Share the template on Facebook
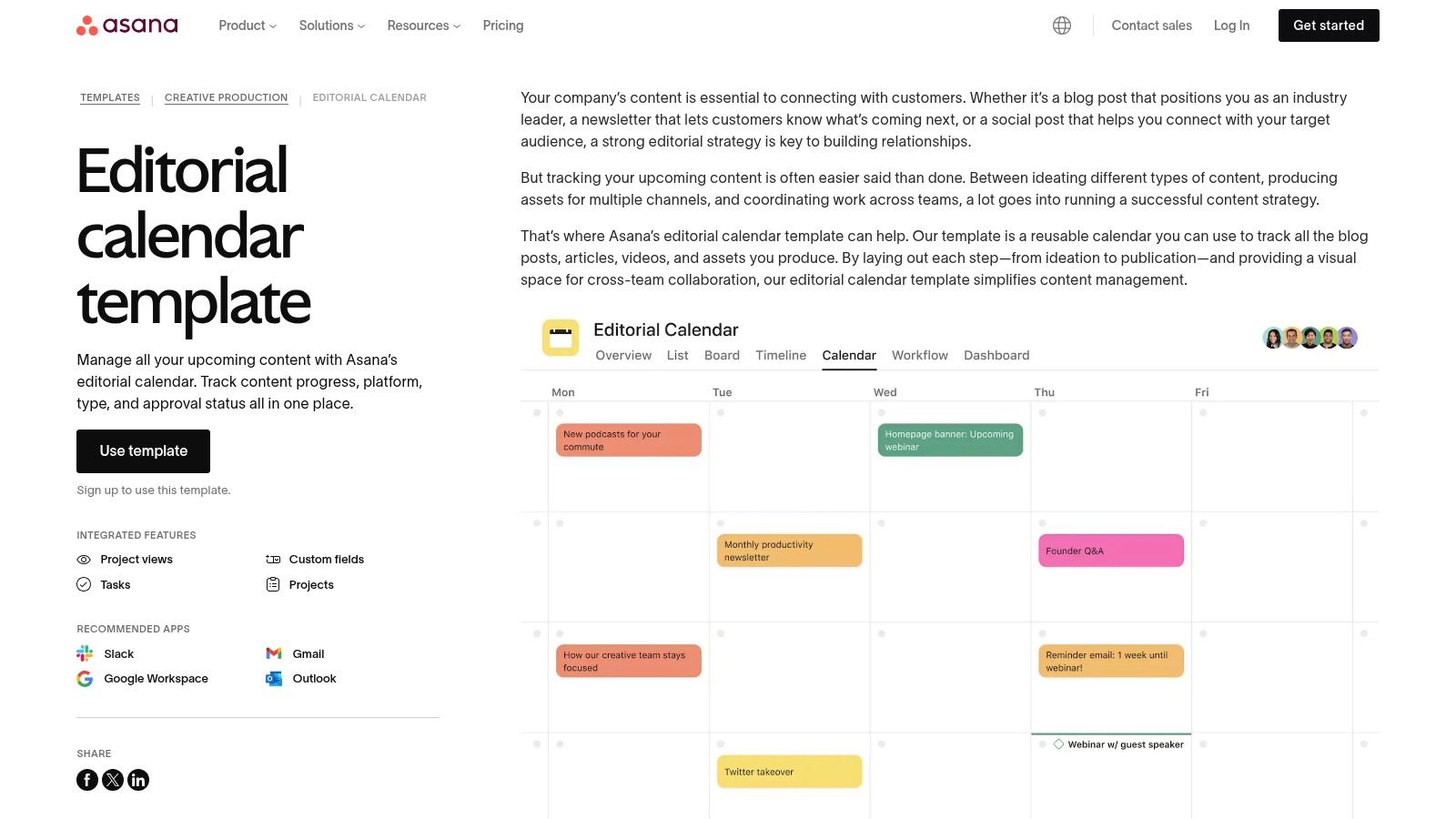Viewport: 1456px width, 819px height. coord(87,780)
